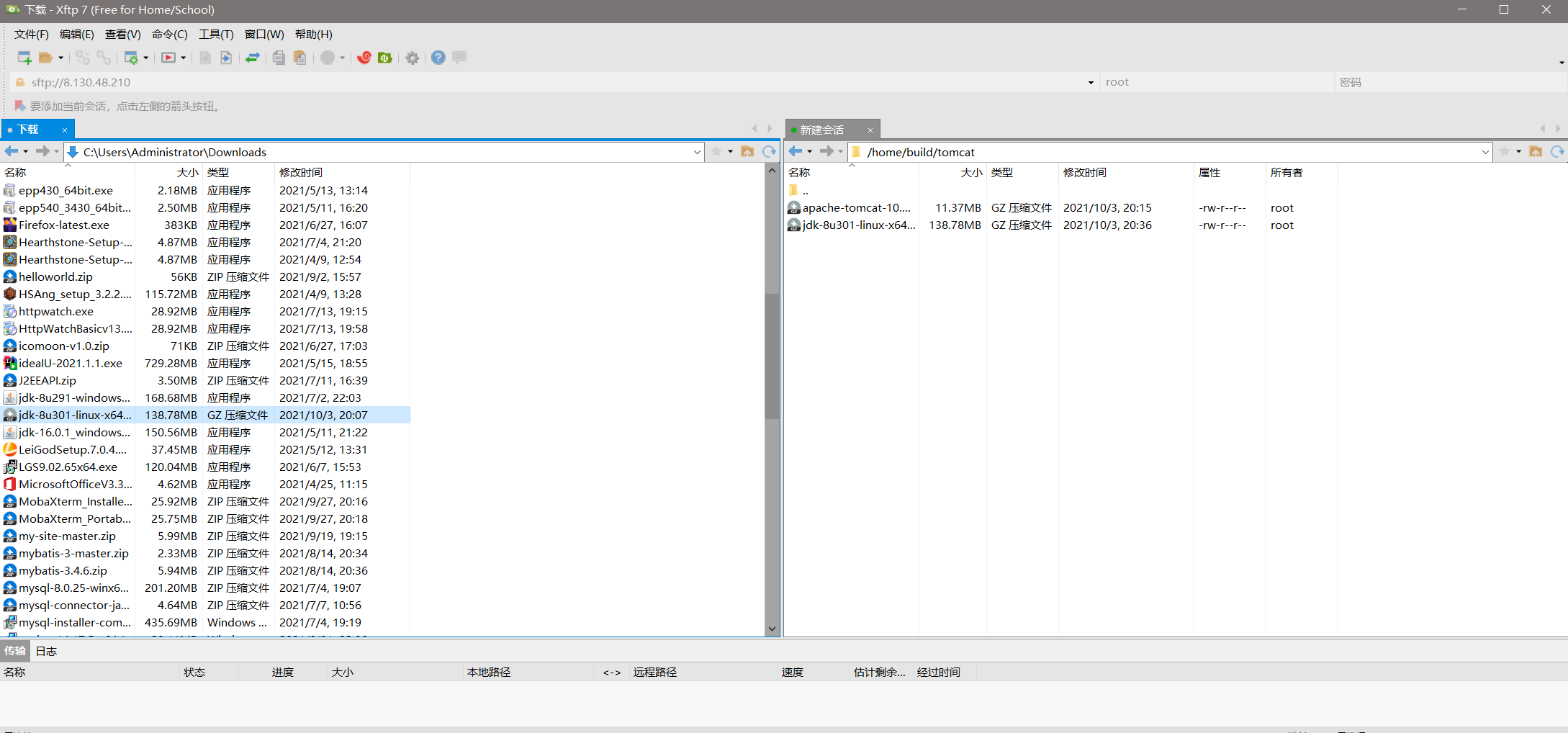This screenshot has width=1568, height=733.
Task: Go to remote parent folder icon
Action: (x=1536, y=151)
